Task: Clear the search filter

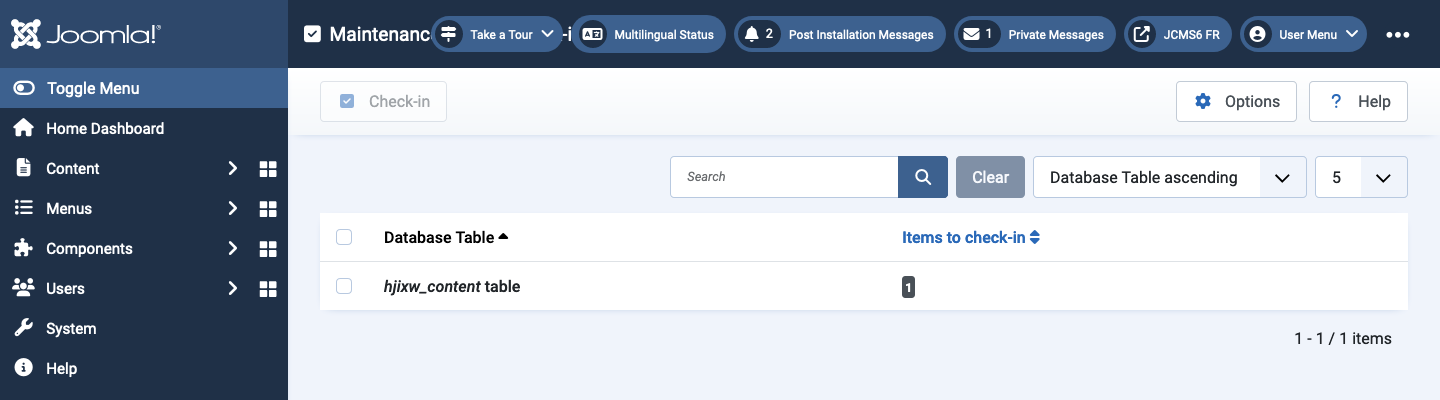Action: click(x=990, y=177)
